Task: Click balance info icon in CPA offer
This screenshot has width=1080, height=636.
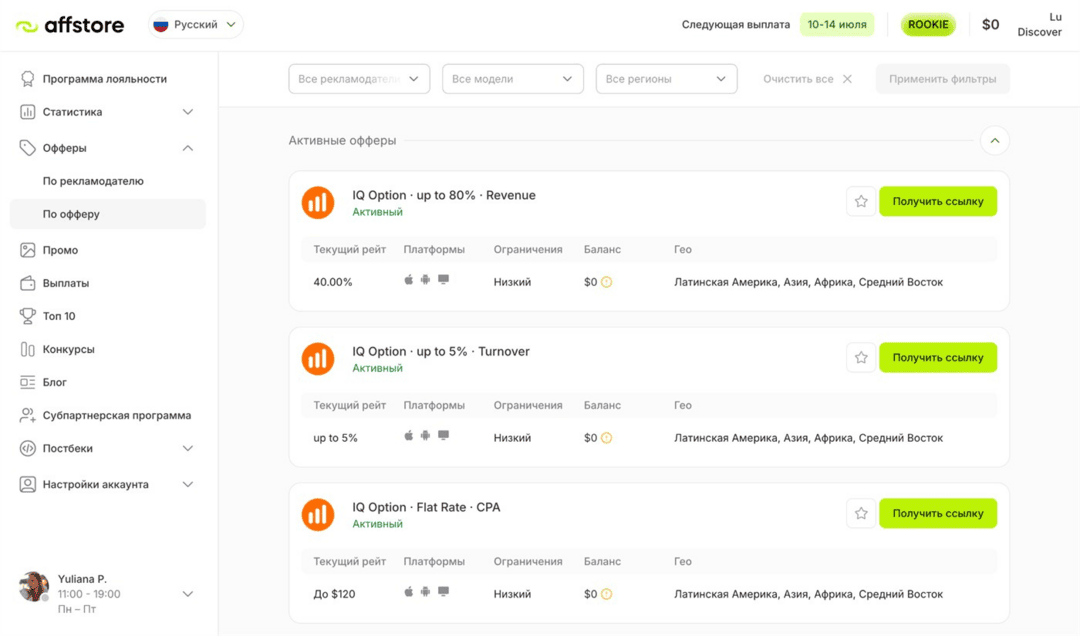Action: click(606, 594)
